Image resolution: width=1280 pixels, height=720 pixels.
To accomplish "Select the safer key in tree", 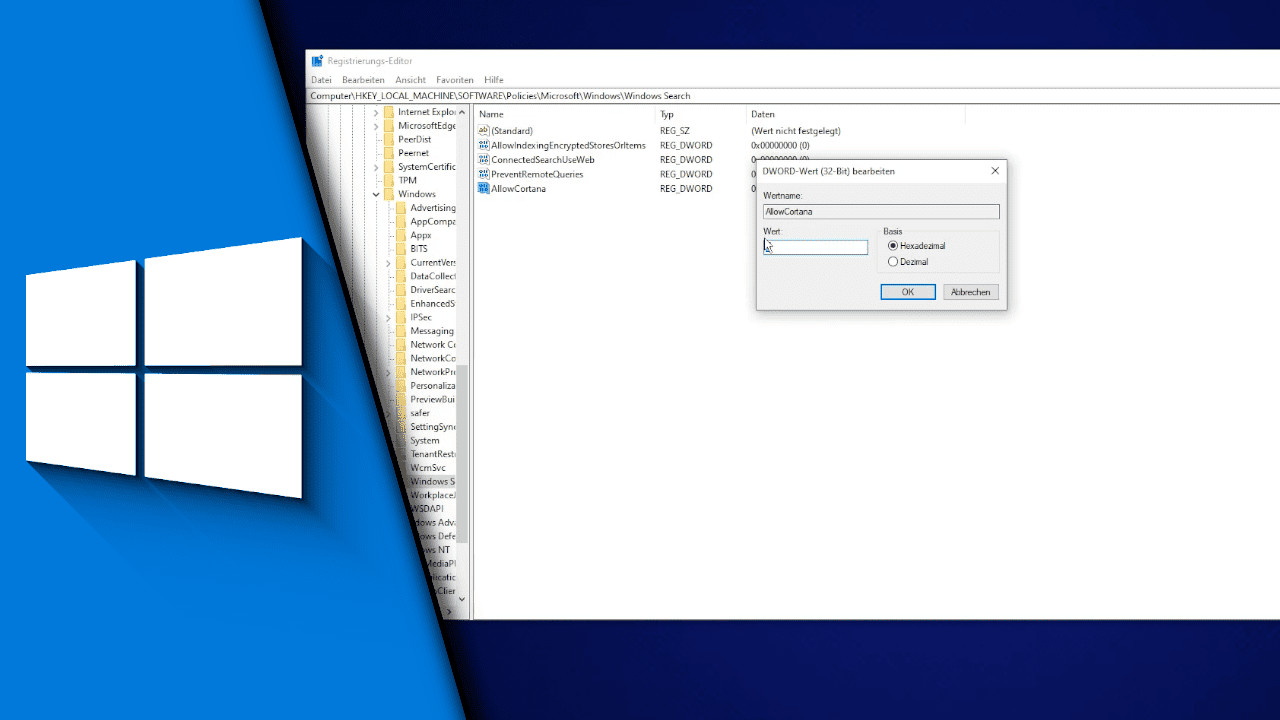I will click(x=420, y=413).
